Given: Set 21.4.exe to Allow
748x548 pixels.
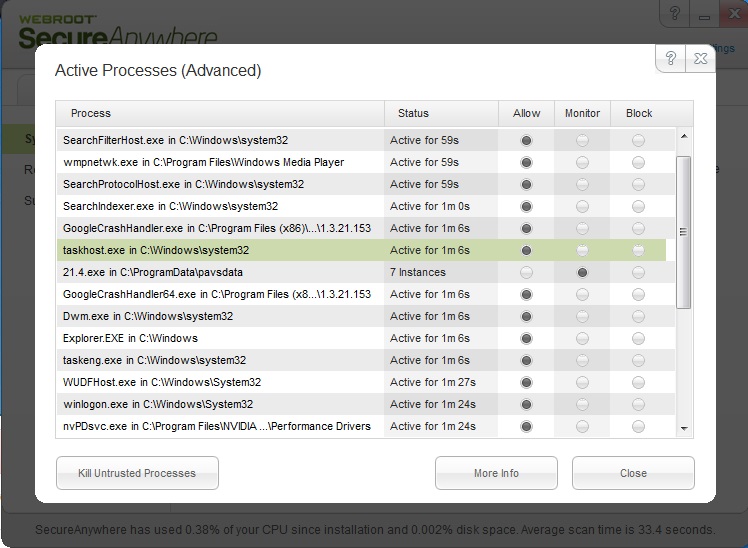Looking at the screenshot, I should (x=526, y=272).
